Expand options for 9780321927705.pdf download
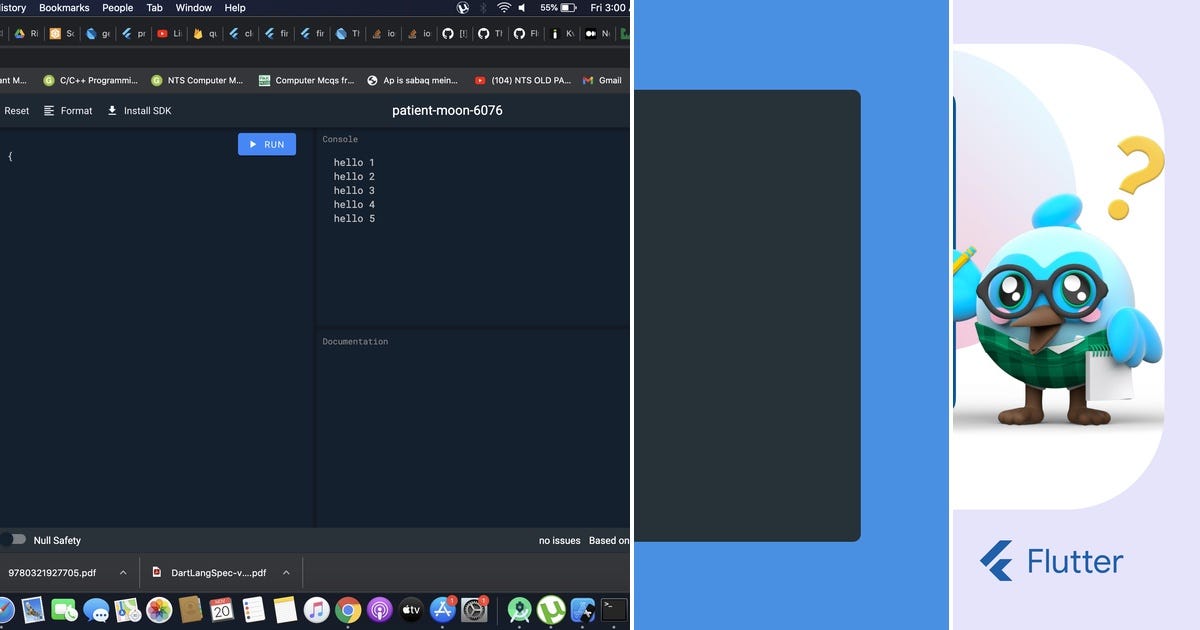Image resolution: width=1200 pixels, height=630 pixels. [123, 572]
